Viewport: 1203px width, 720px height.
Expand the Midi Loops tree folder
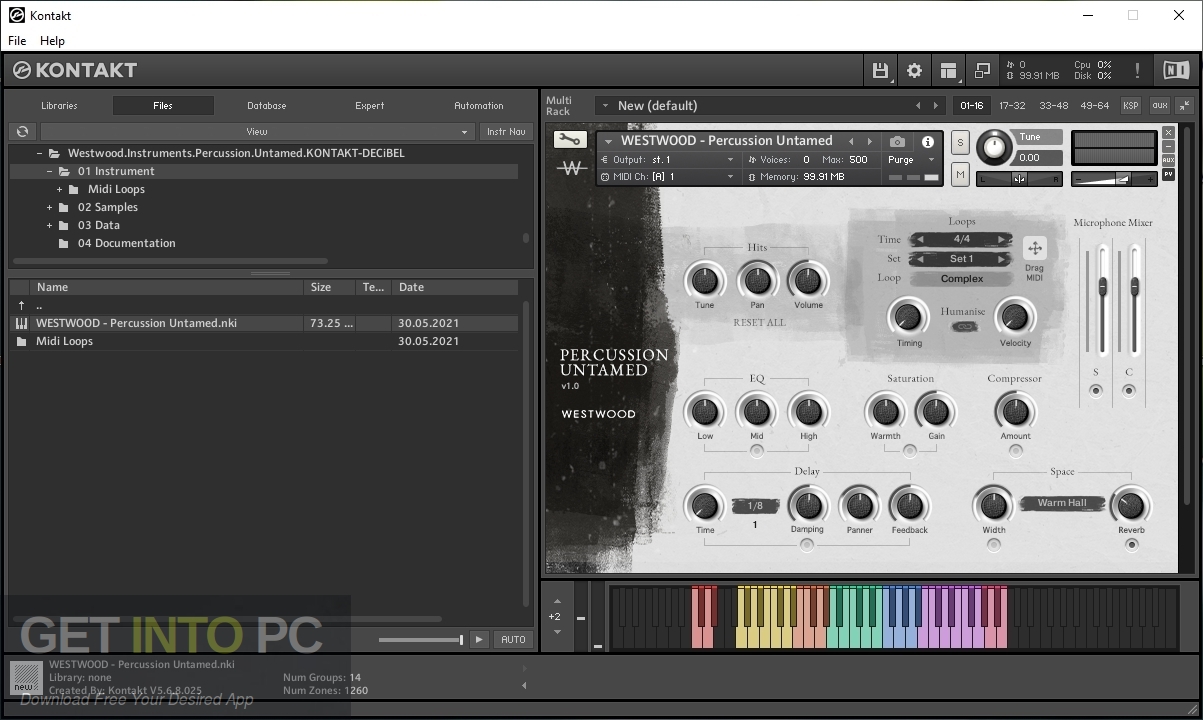tap(60, 189)
